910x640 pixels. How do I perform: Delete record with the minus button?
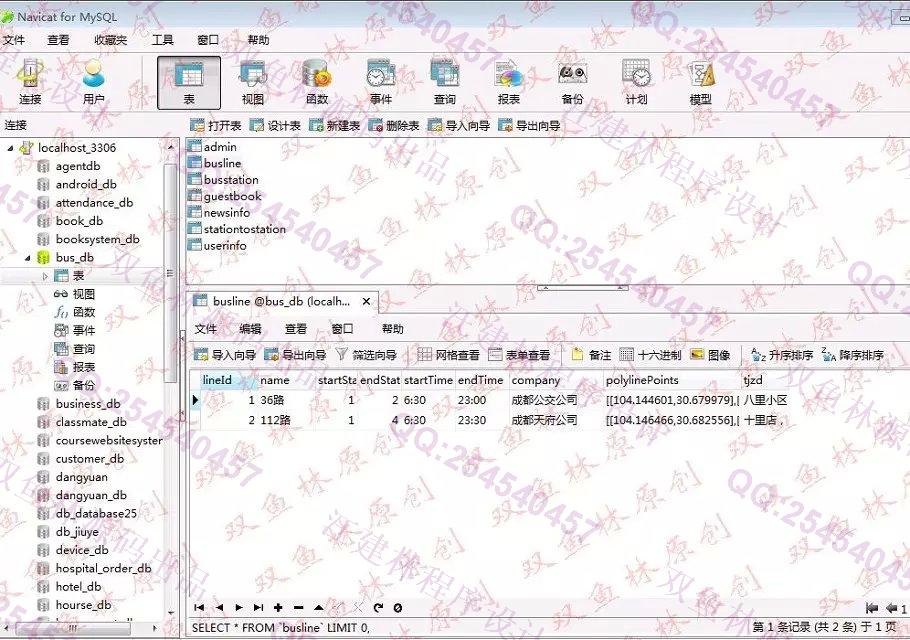(x=298, y=608)
